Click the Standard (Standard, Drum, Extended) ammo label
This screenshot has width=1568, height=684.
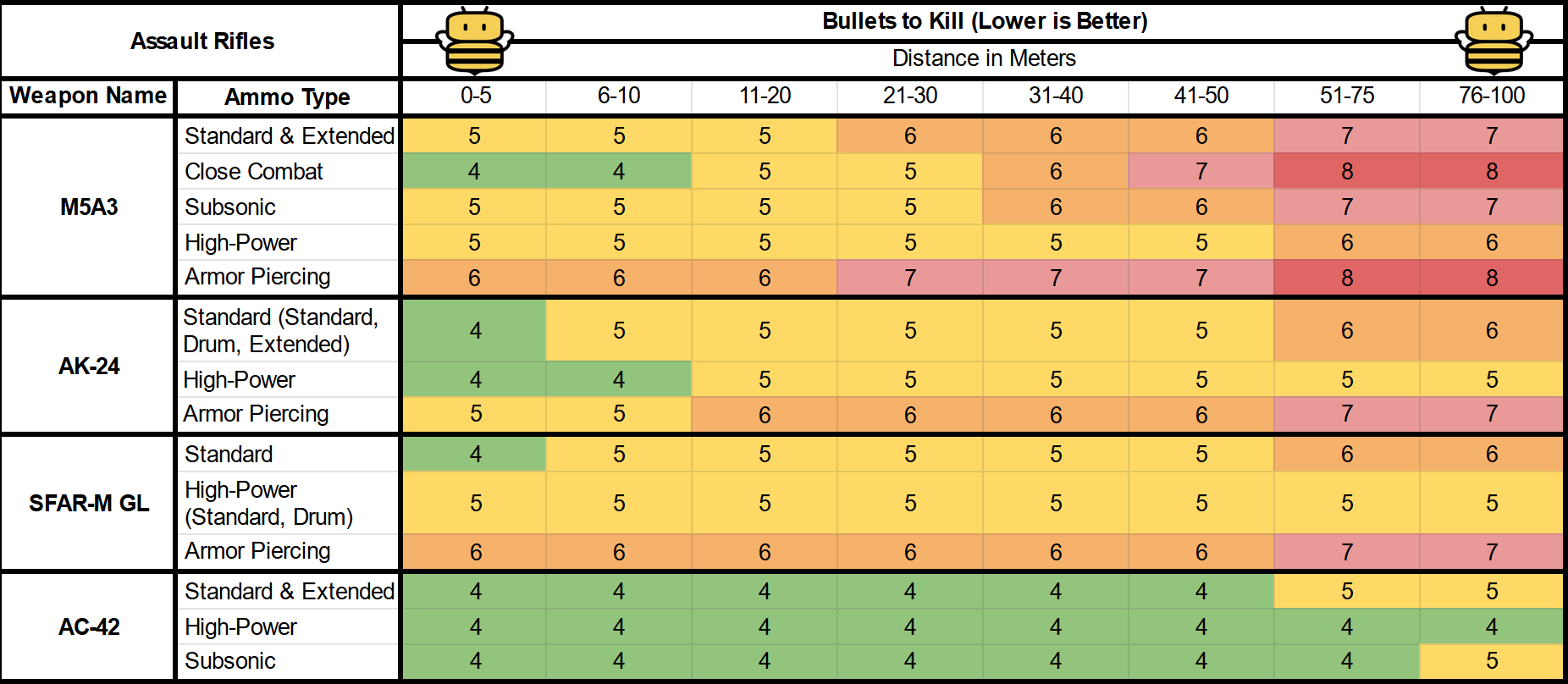[x=279, y=330]
